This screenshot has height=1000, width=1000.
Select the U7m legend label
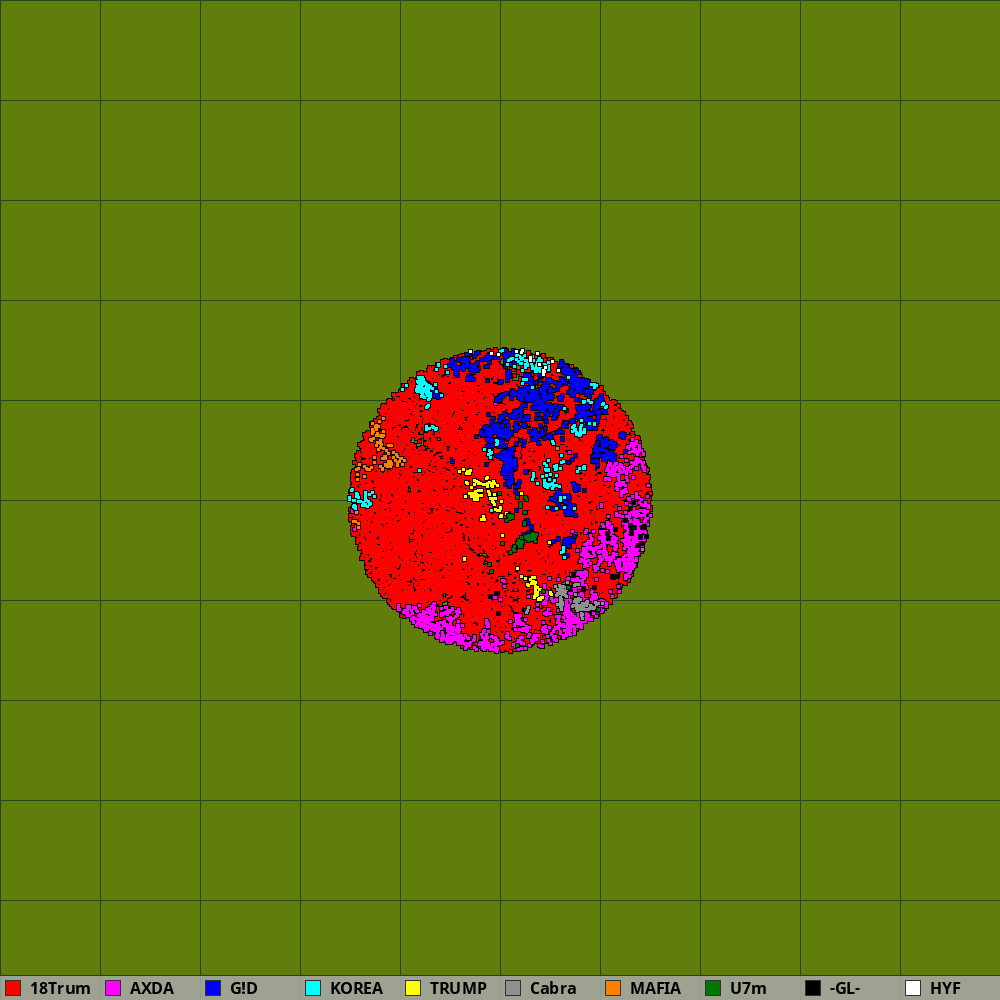748,988
